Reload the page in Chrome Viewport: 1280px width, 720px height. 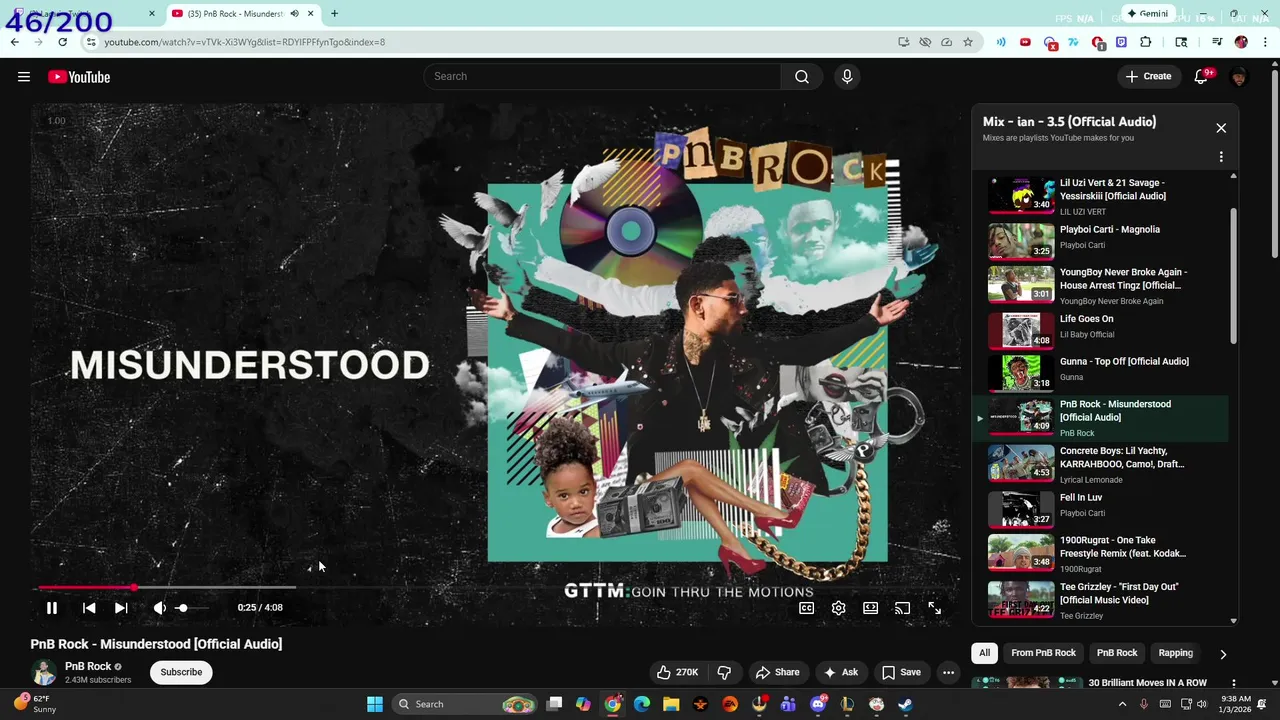(62, 42)
